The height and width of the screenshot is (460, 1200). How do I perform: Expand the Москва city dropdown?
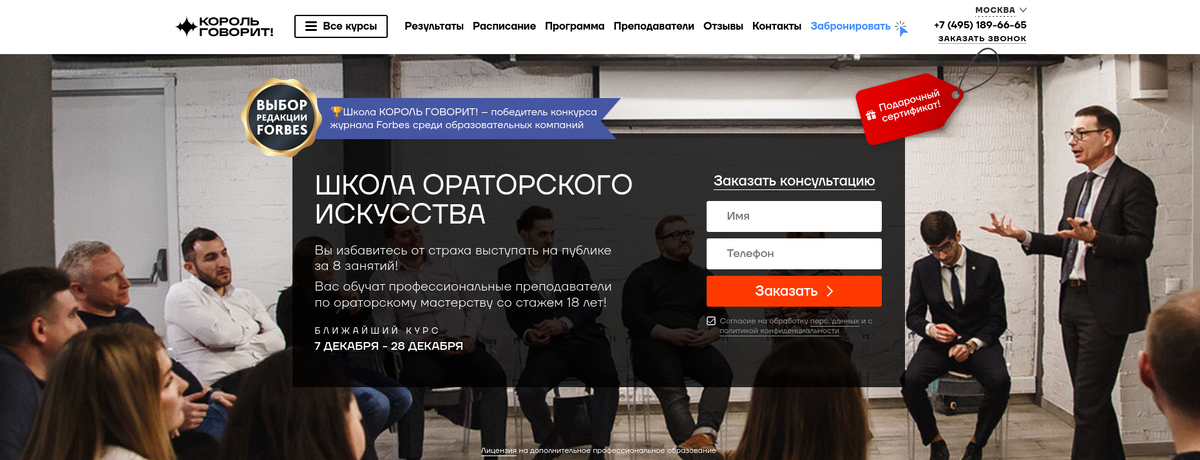[1001, 10]
